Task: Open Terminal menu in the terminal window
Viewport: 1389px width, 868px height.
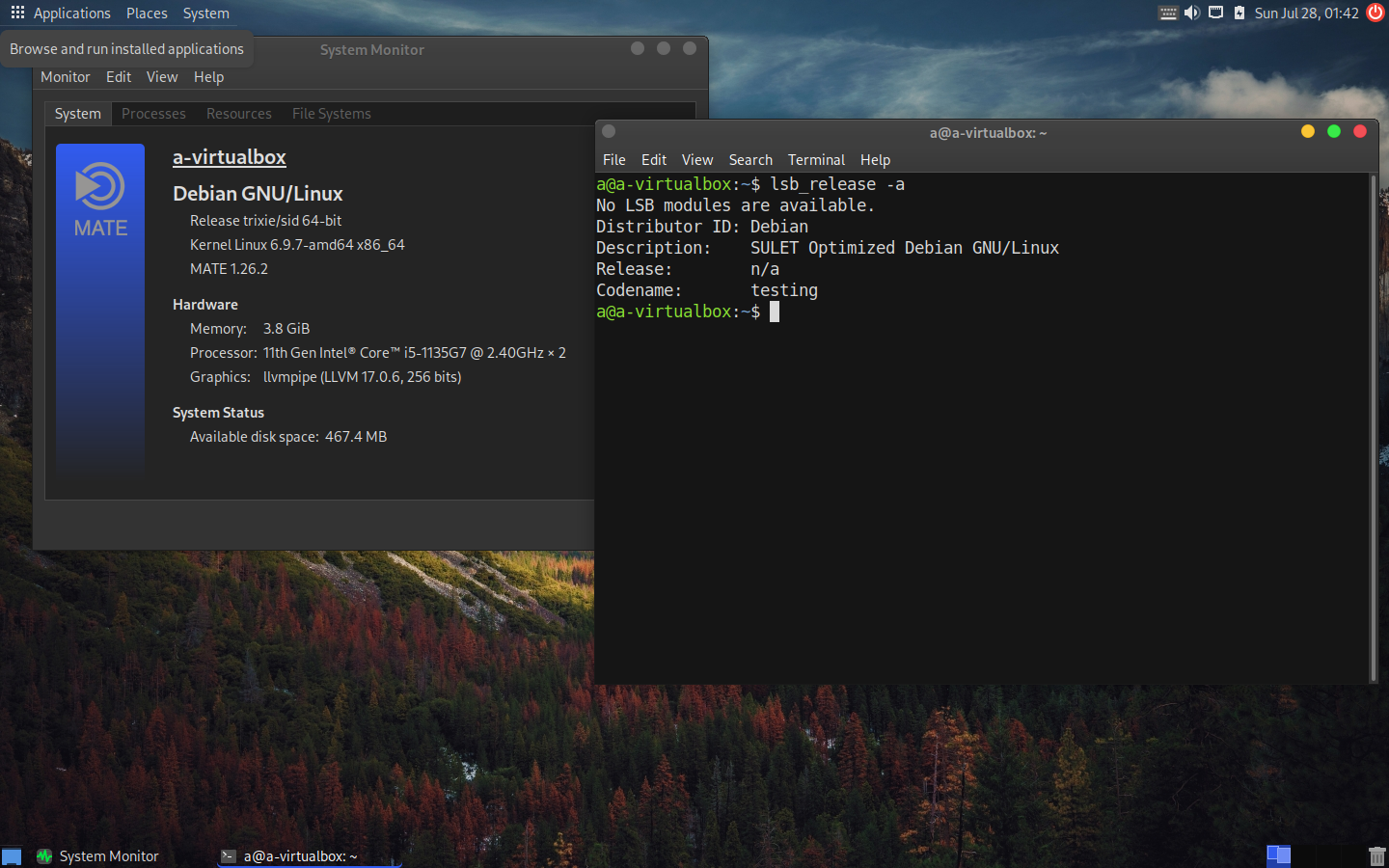Action: 816,160
